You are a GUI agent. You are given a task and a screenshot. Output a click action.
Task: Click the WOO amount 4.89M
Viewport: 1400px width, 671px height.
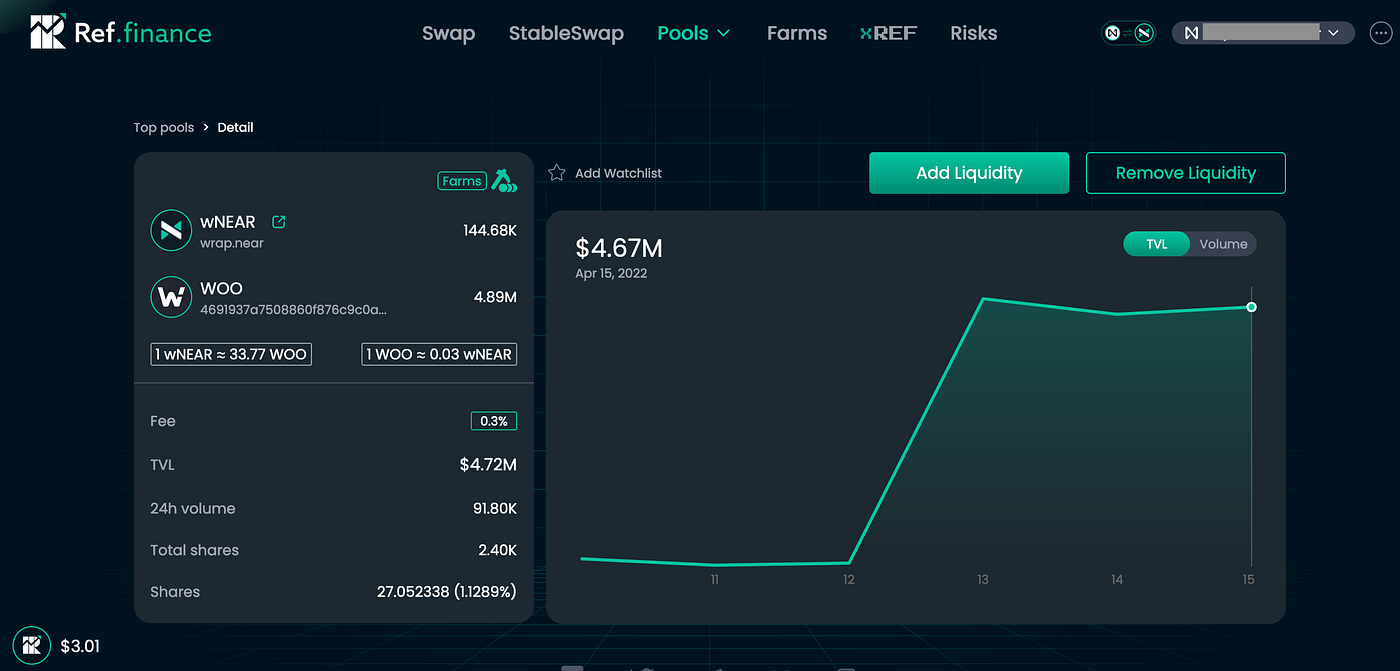[495, 297]
